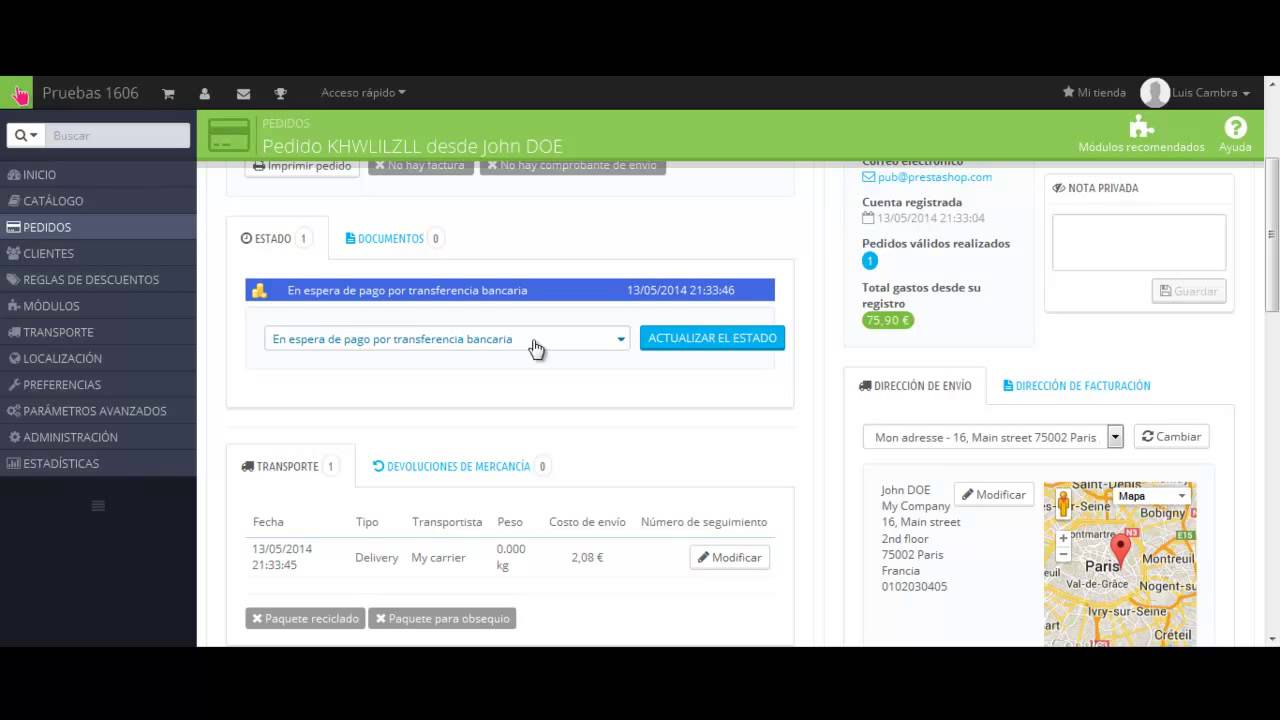Open Luis Cambra user menu
This screenshot has height=720, width=1280.
[1211, 93]
